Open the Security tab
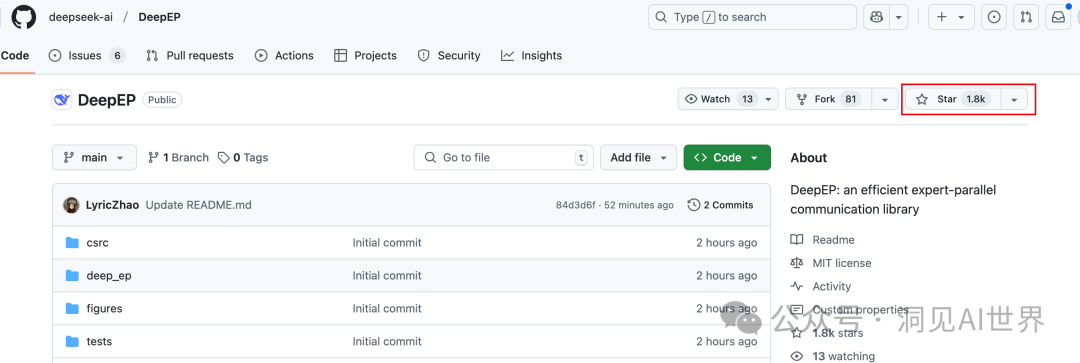Viewport: 1080px width, 363px height. click(x=448, y=56)
